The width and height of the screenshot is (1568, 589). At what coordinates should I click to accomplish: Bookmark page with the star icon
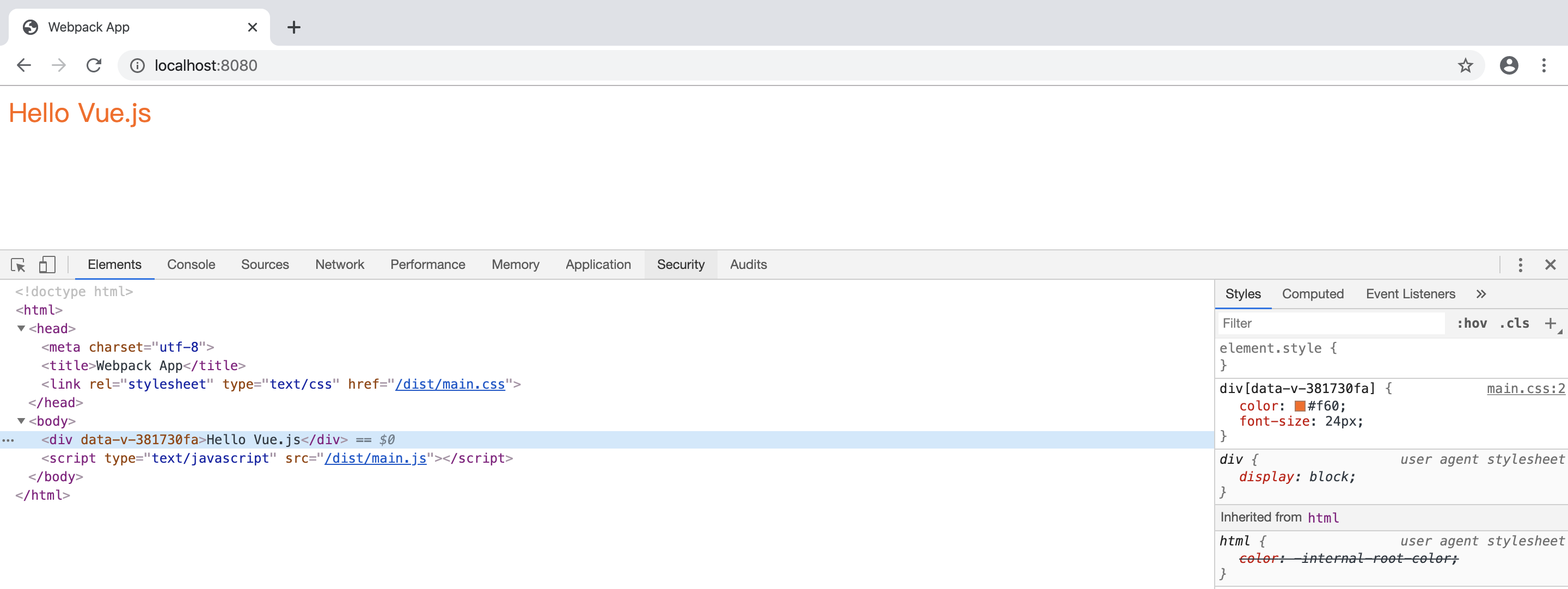click(x=1465, y=65)
